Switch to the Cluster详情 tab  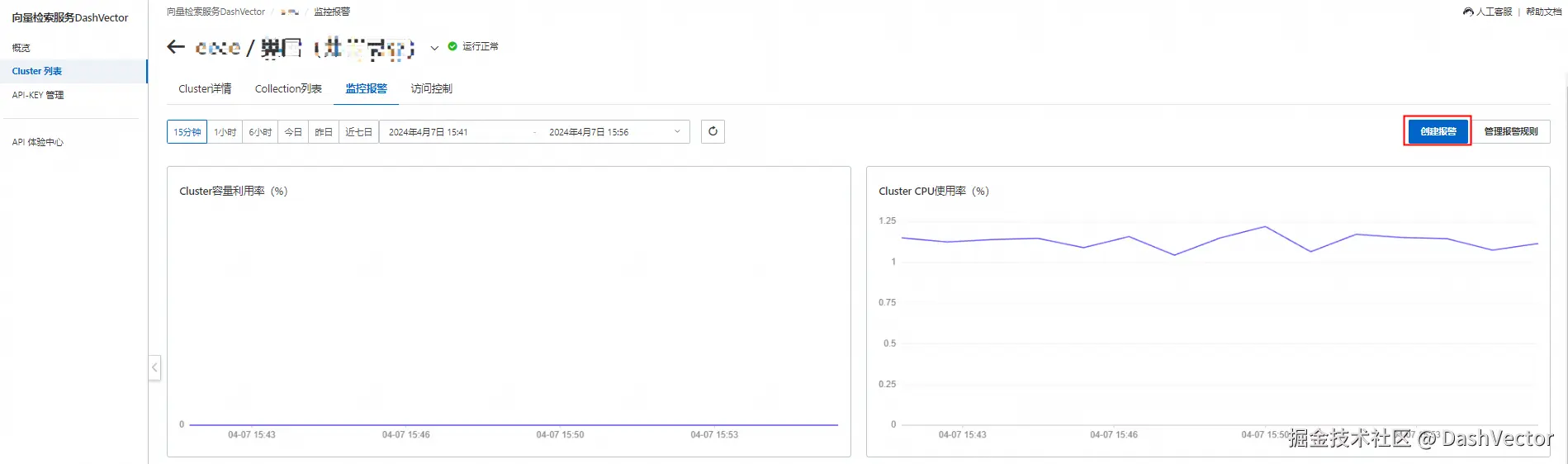205,88
